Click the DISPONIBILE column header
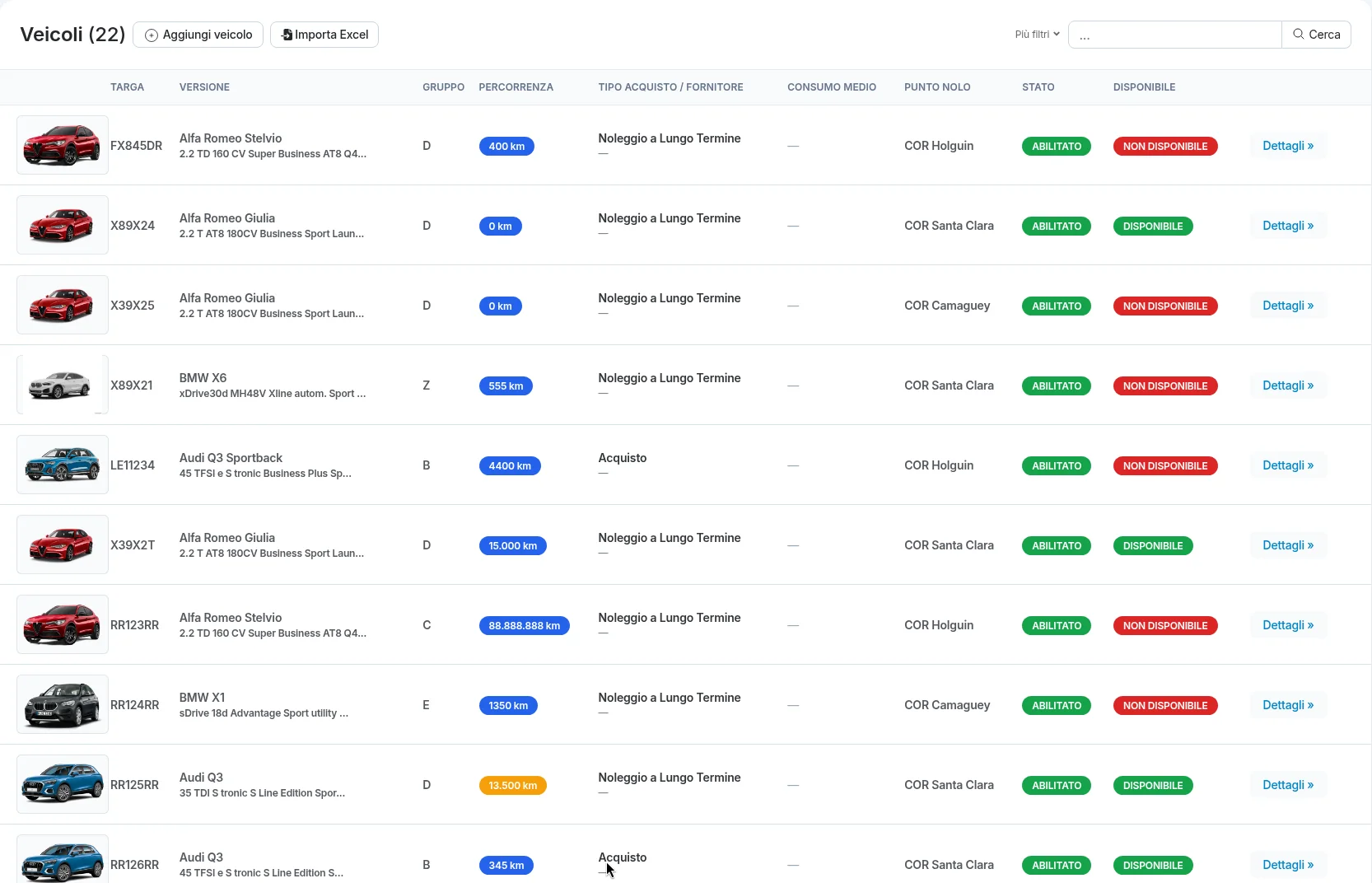This screenshot has width=1372, height=883. tap(1145, 87)
